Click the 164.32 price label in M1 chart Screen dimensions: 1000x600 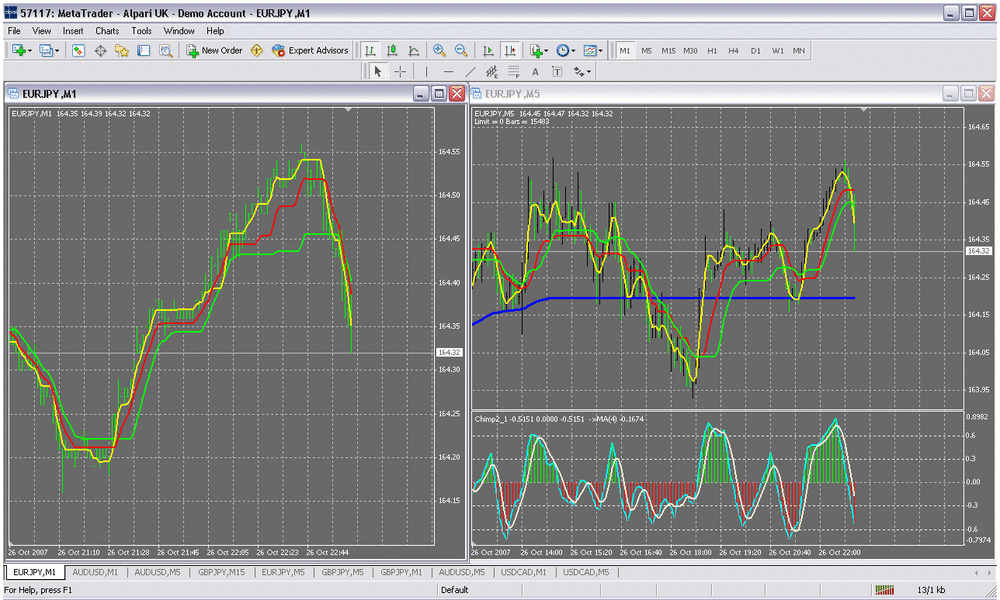click(449, 352)
